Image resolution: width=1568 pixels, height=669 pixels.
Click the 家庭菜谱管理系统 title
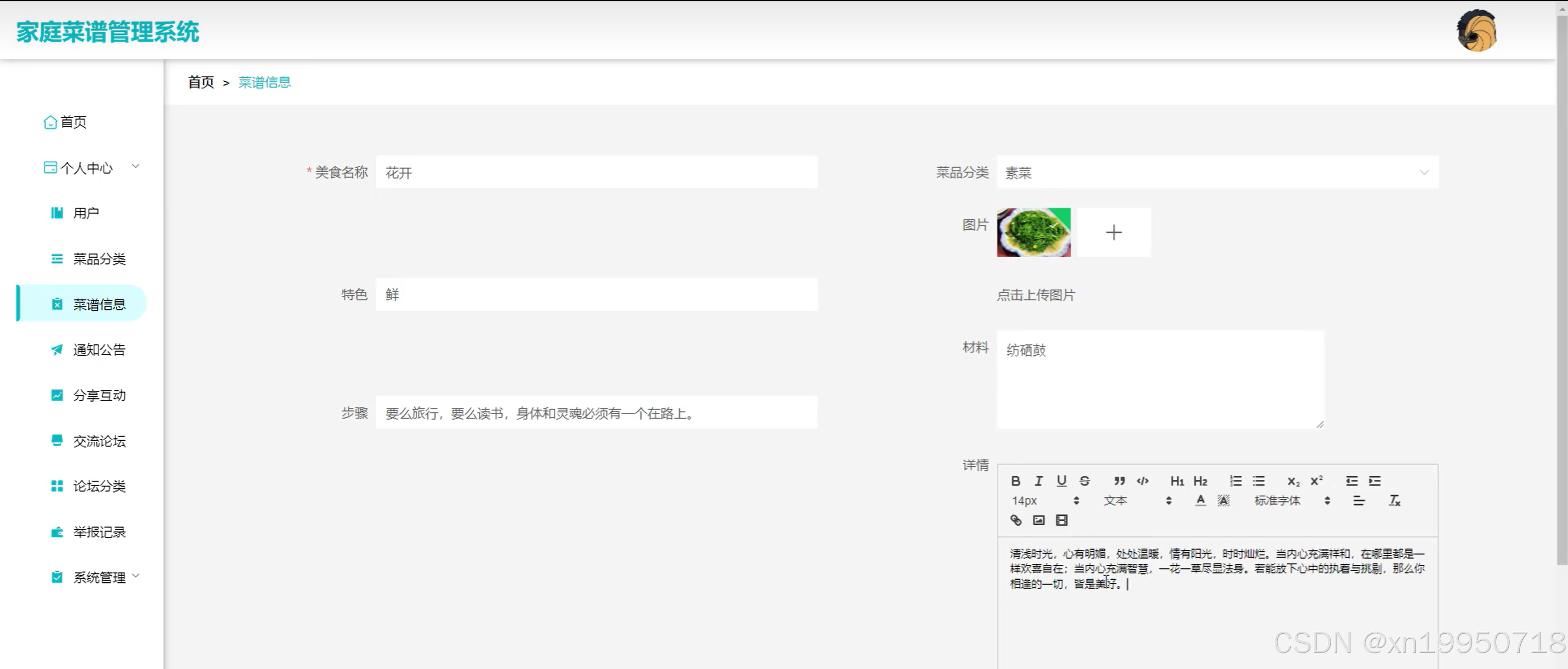click(108, 32)
